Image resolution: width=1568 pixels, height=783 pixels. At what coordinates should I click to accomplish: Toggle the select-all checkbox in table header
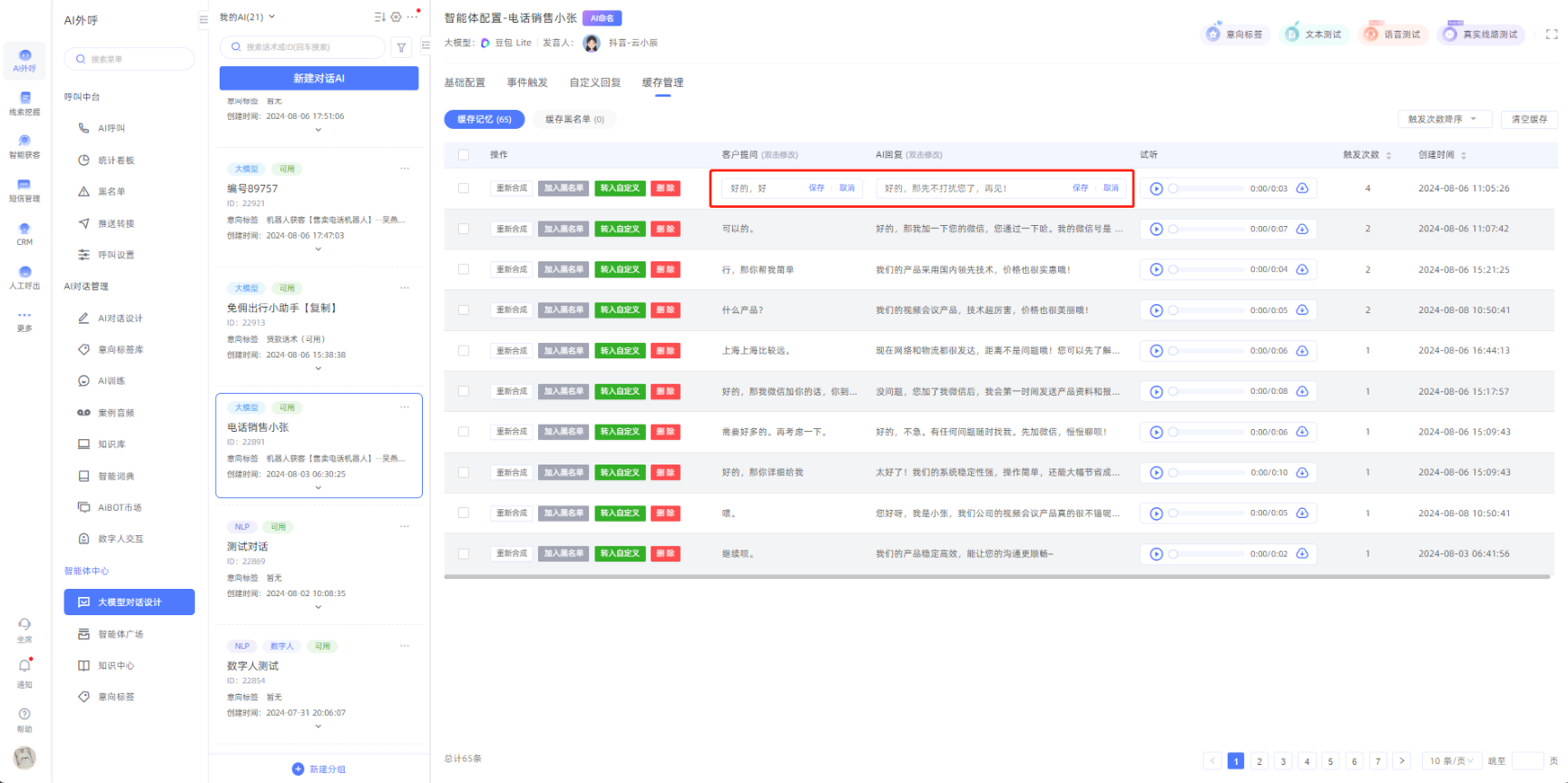(464, 155)
